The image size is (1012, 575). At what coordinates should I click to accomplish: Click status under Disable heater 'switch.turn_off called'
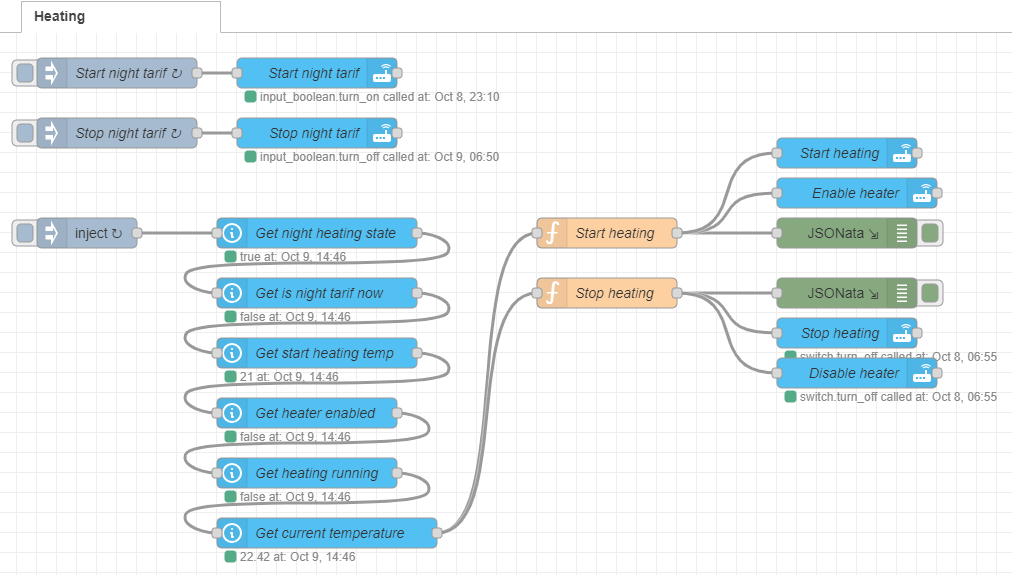(x=898, y=397)
